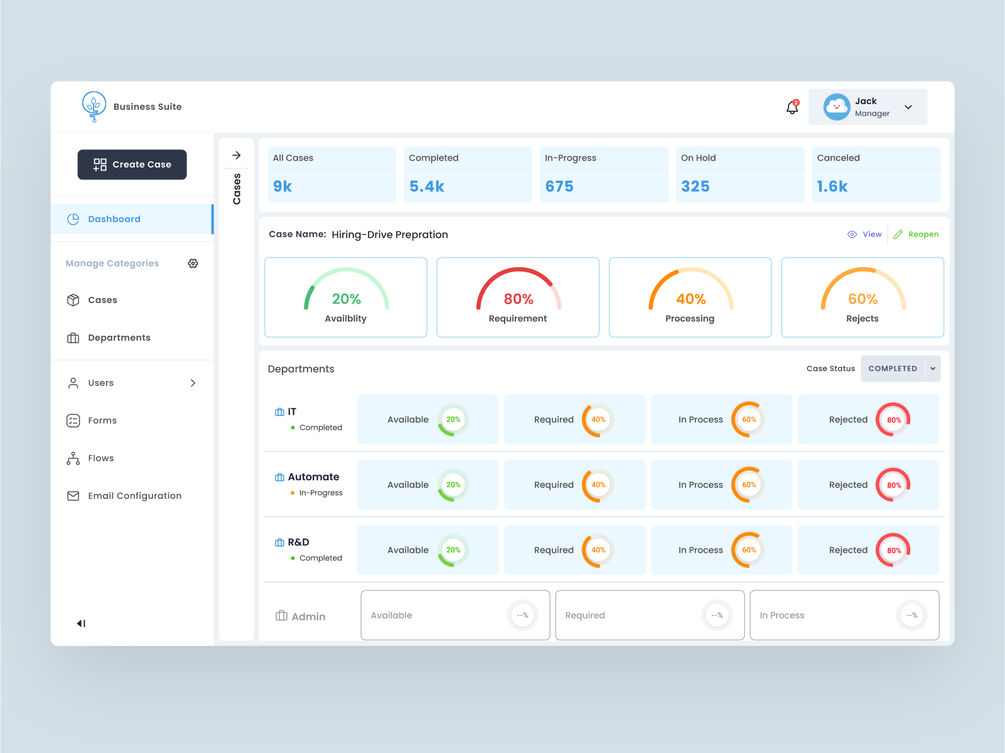
Task: Click the Forms icon in sidebar
Action: coord(73,420)
